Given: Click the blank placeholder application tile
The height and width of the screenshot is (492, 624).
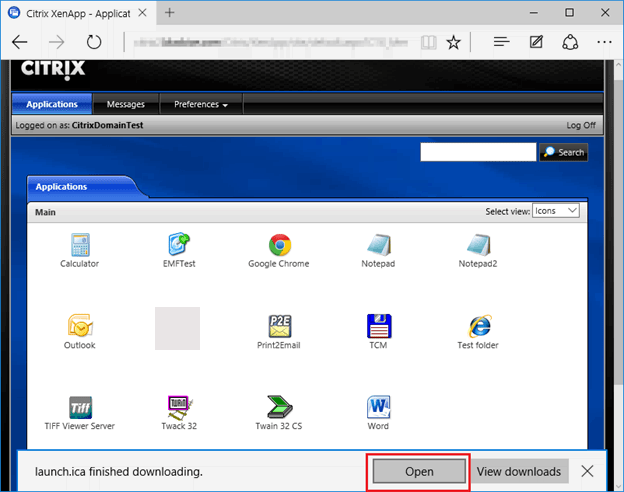Looking at the screenshot, I should pos(177,328).
